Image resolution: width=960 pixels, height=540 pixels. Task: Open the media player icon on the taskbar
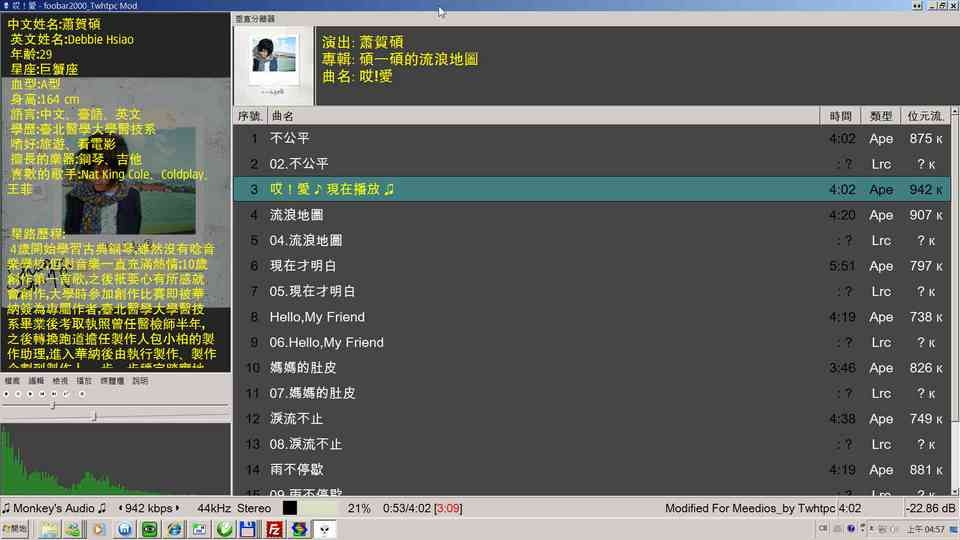pyautogui.click(x=99, y=529)
